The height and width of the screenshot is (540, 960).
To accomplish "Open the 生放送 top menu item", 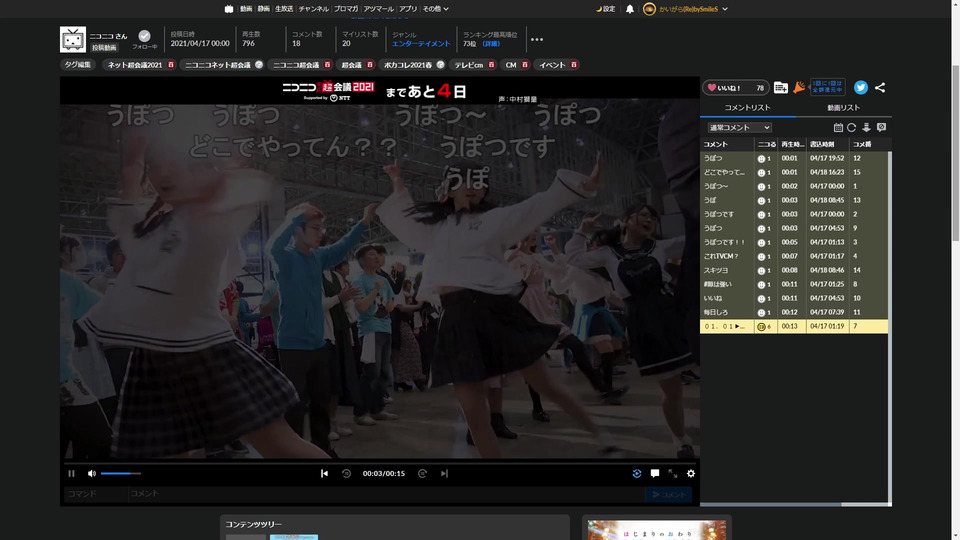I will click(x=284, y=9).
